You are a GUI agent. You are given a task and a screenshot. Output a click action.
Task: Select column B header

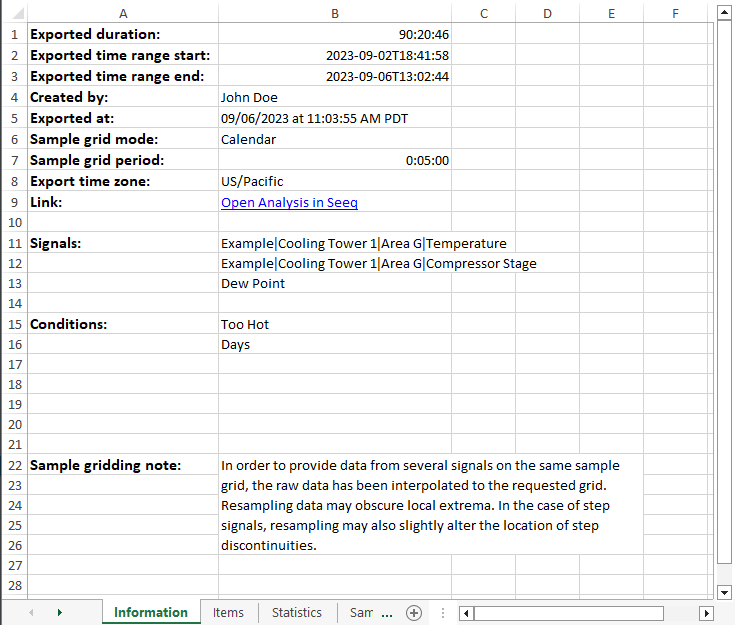pos(334,13)
